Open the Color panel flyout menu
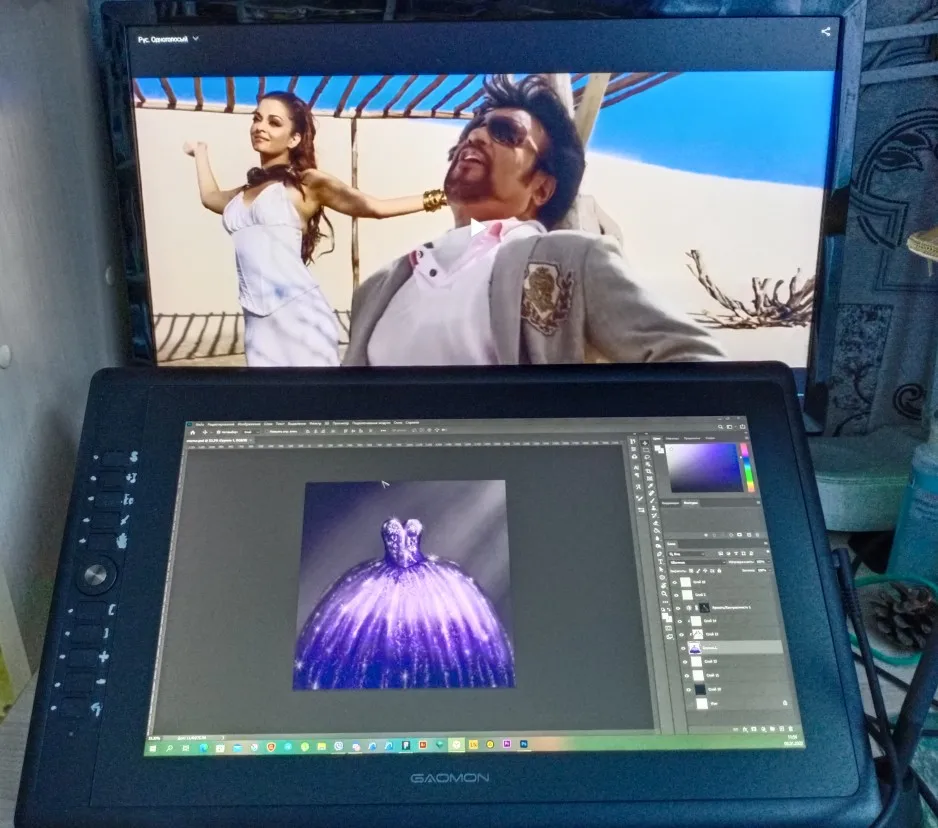Viewport: 938px width, 828px height. coord(747,438)
